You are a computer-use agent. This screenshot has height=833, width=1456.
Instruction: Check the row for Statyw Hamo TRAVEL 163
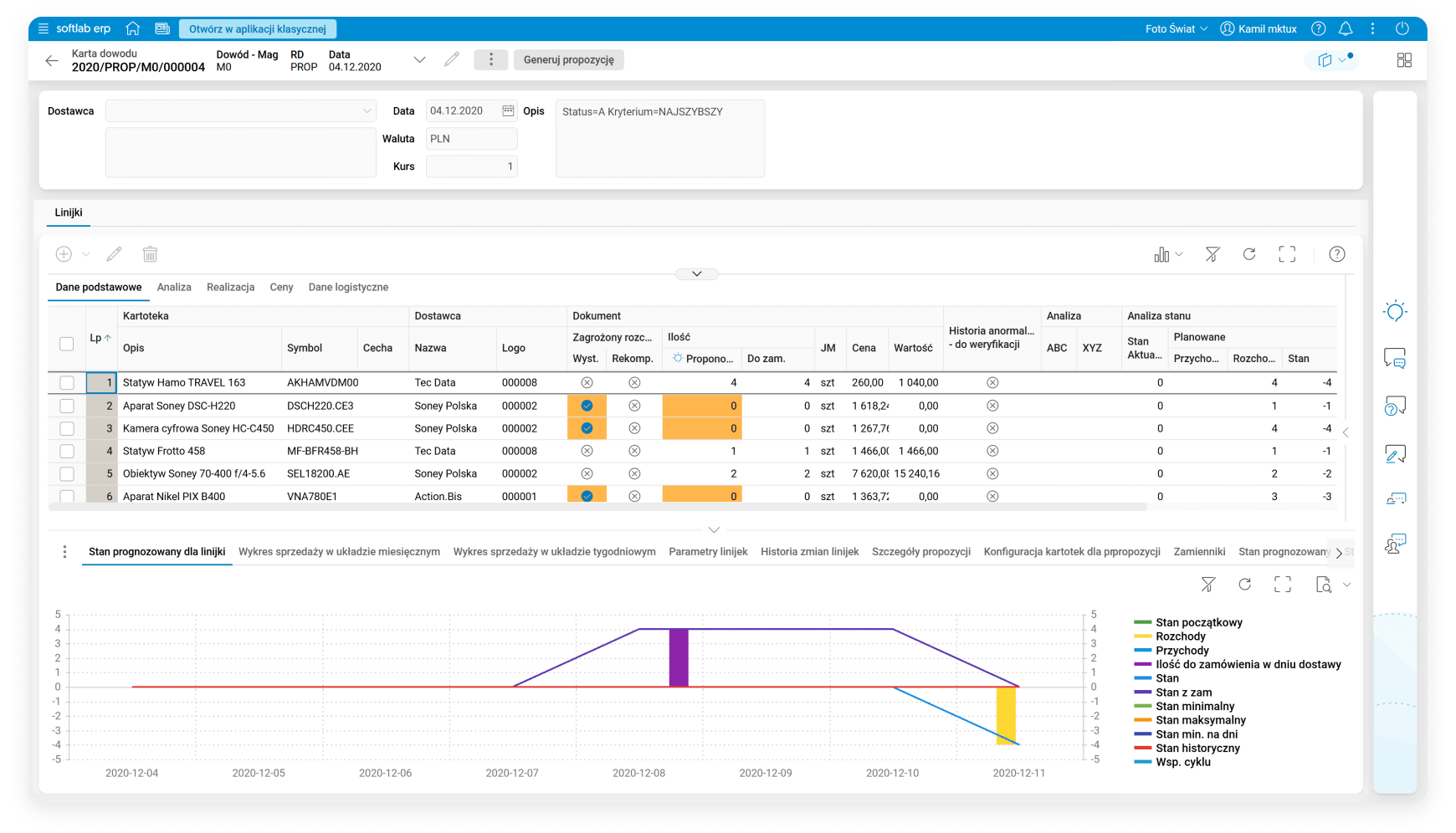(67, 383)
